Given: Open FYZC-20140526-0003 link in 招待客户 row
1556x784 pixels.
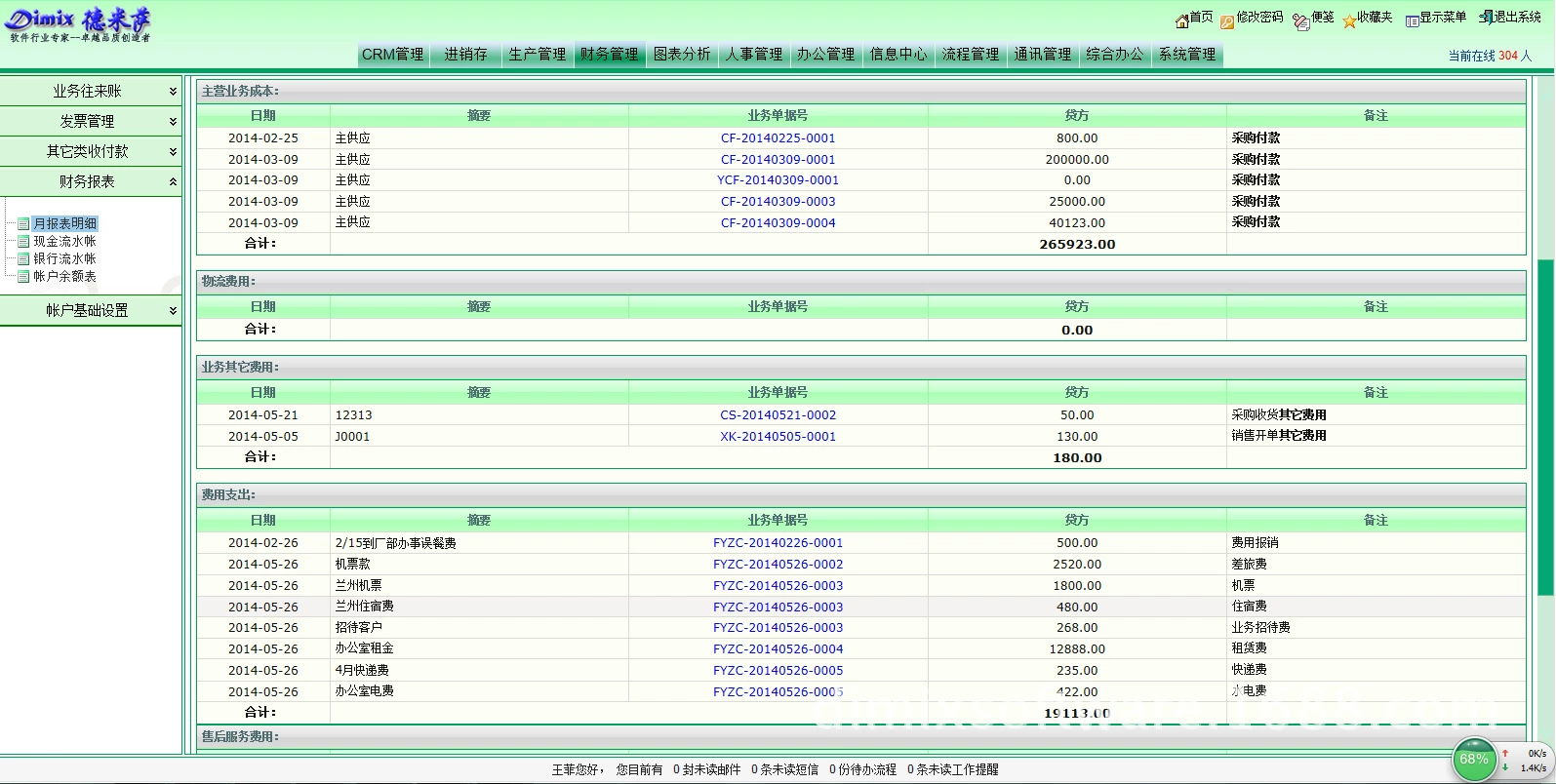Looking at the screenshot, I should (778, 628).
